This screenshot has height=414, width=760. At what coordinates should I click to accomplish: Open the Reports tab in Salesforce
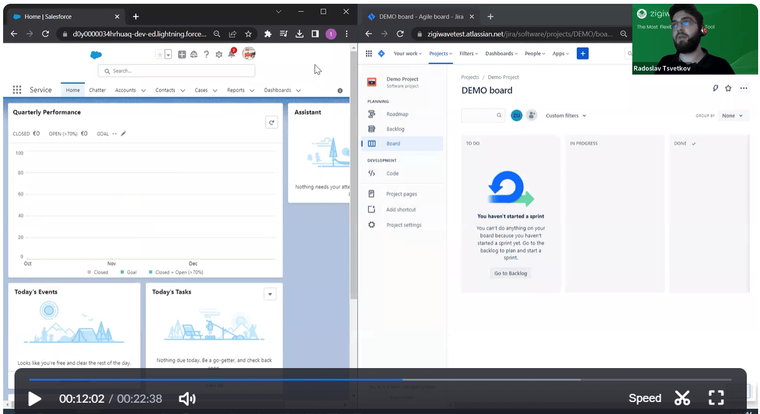(236, 90)
